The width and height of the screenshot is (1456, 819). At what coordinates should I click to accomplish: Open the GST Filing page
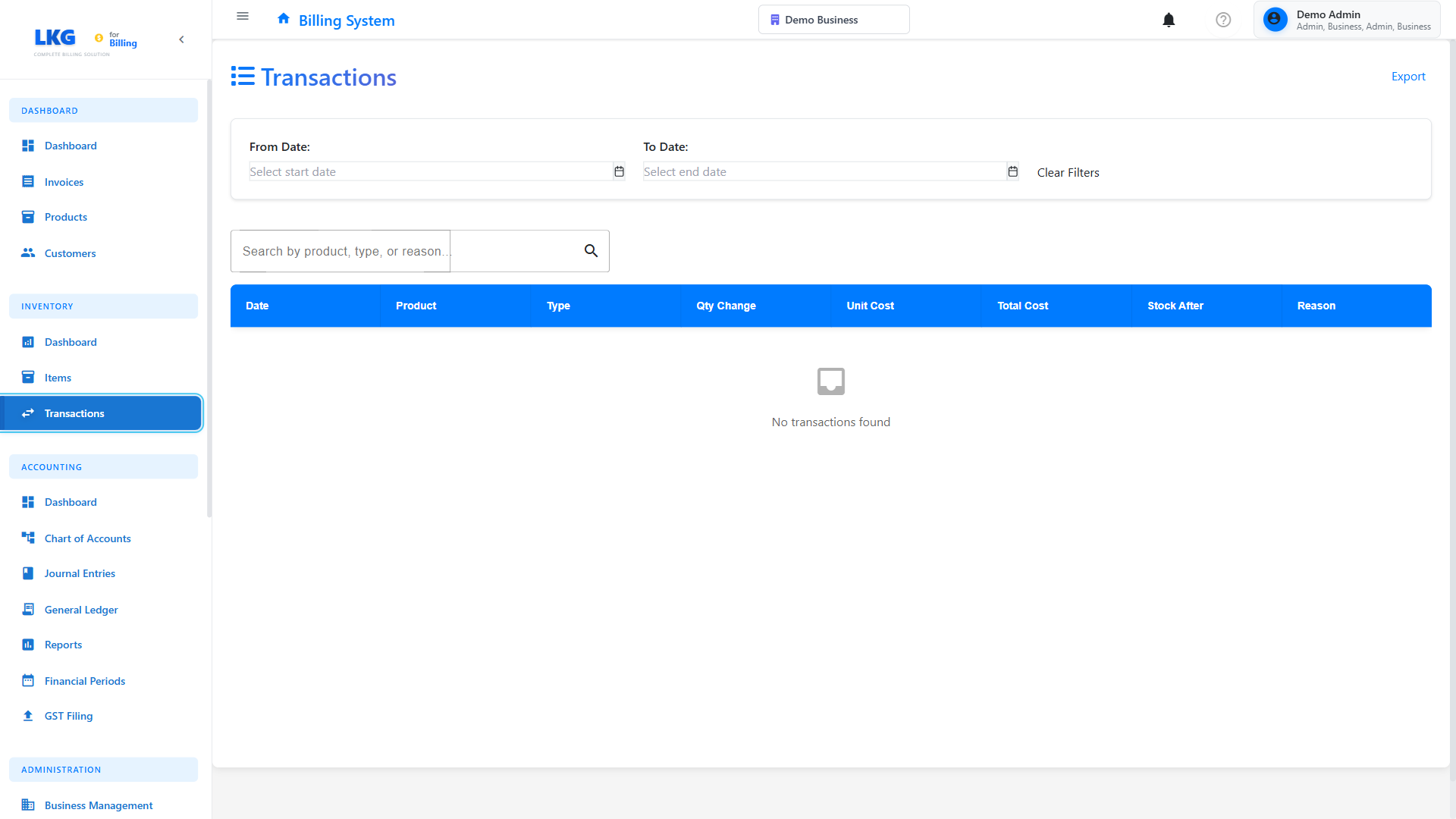click(68, 716)
